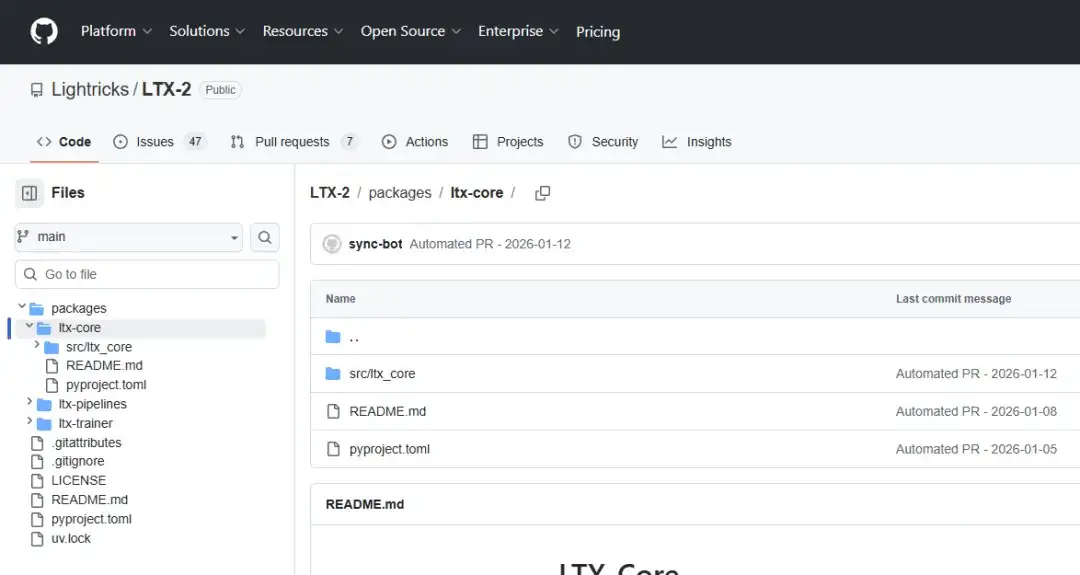Open the Resources menu
Screen dimensions: 1080x575
[x=302, y=31]
